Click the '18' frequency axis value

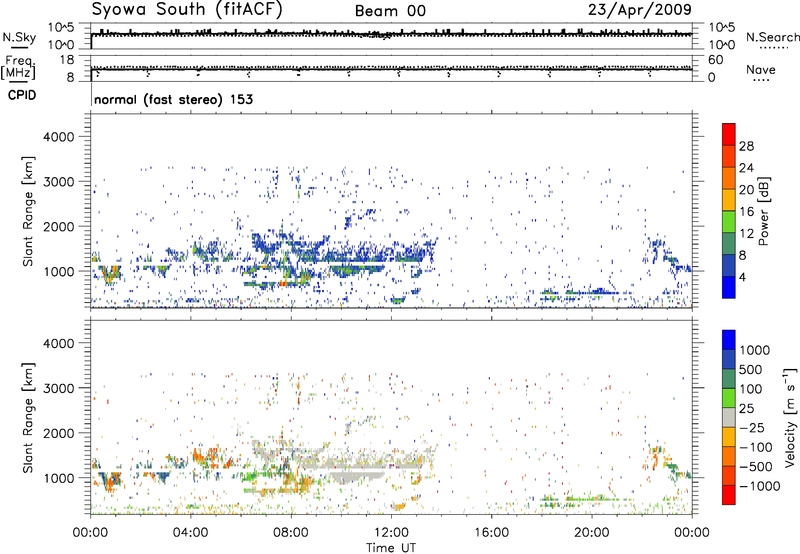(67, 60)
